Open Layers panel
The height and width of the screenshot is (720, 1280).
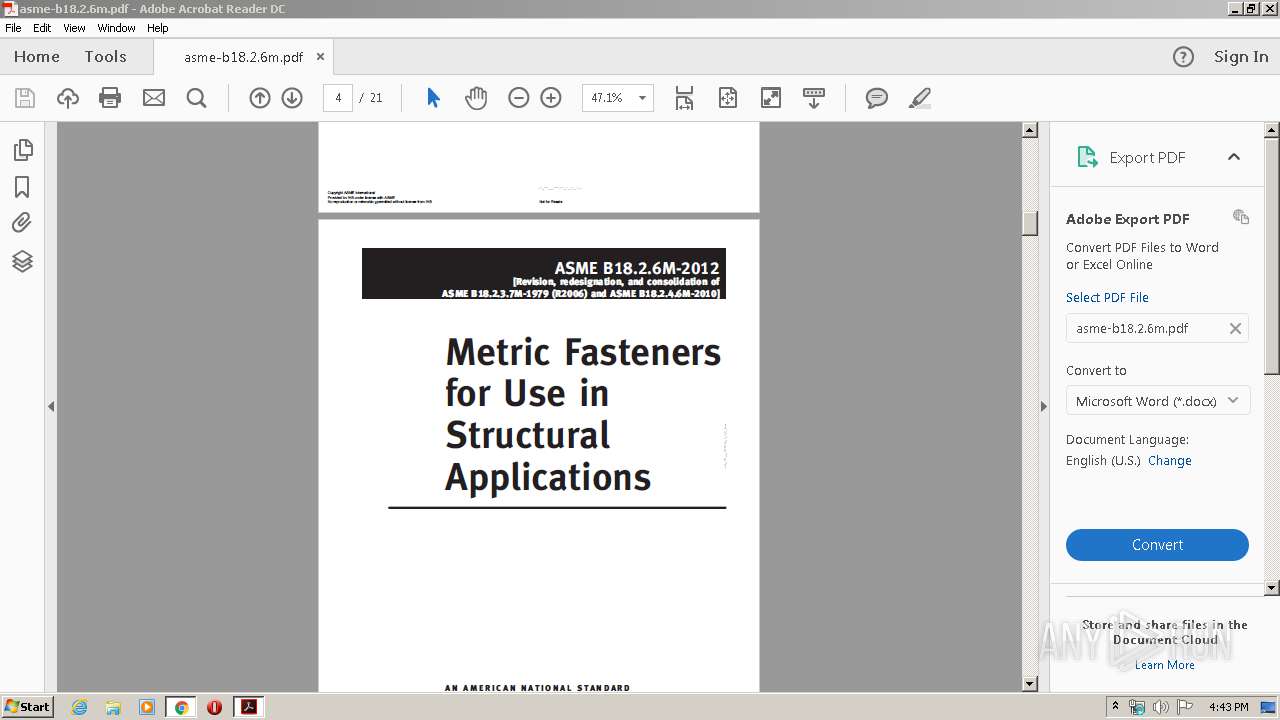coord(22,261)
